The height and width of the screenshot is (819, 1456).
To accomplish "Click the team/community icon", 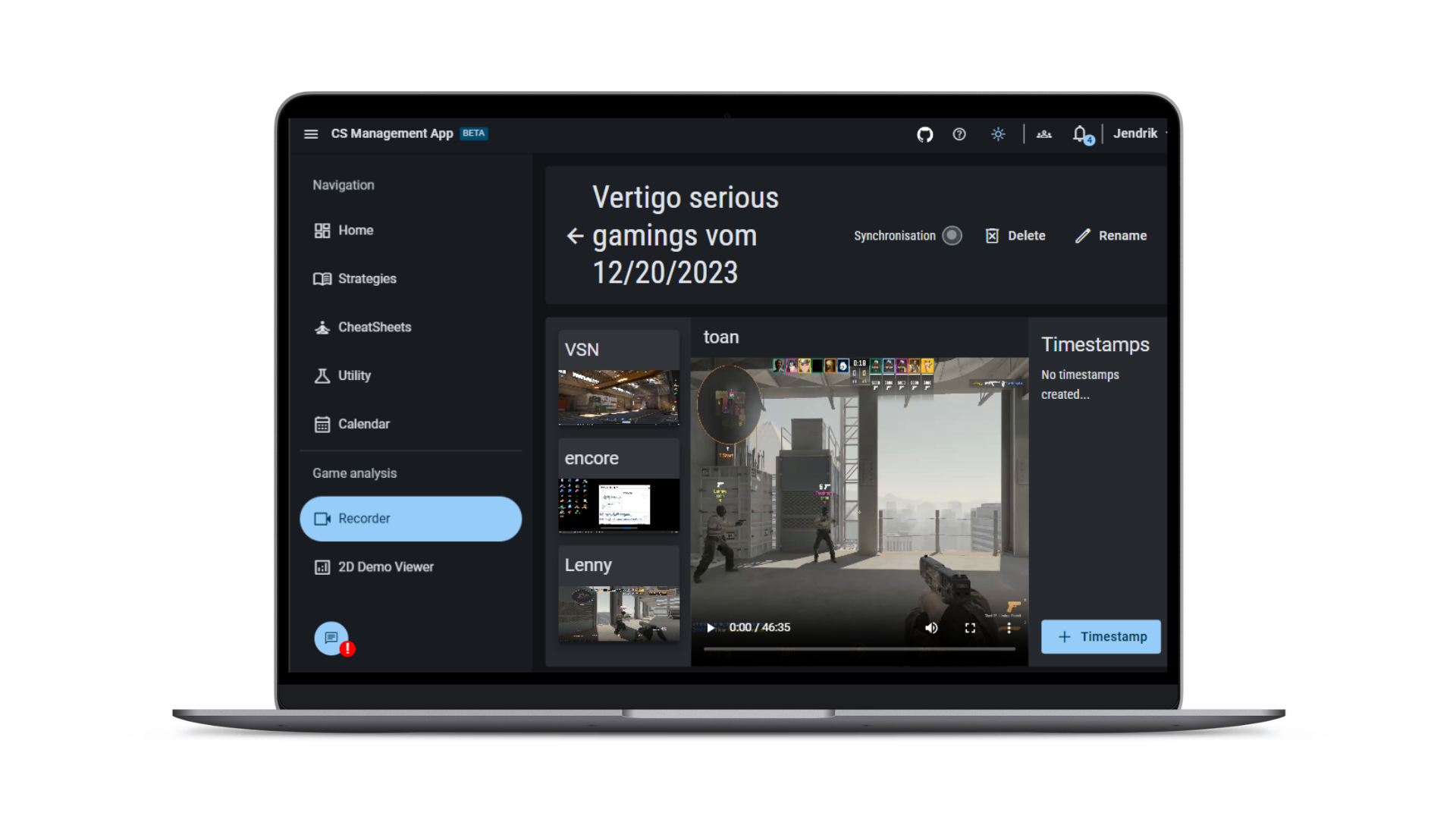I will (x=1044, y=134).
